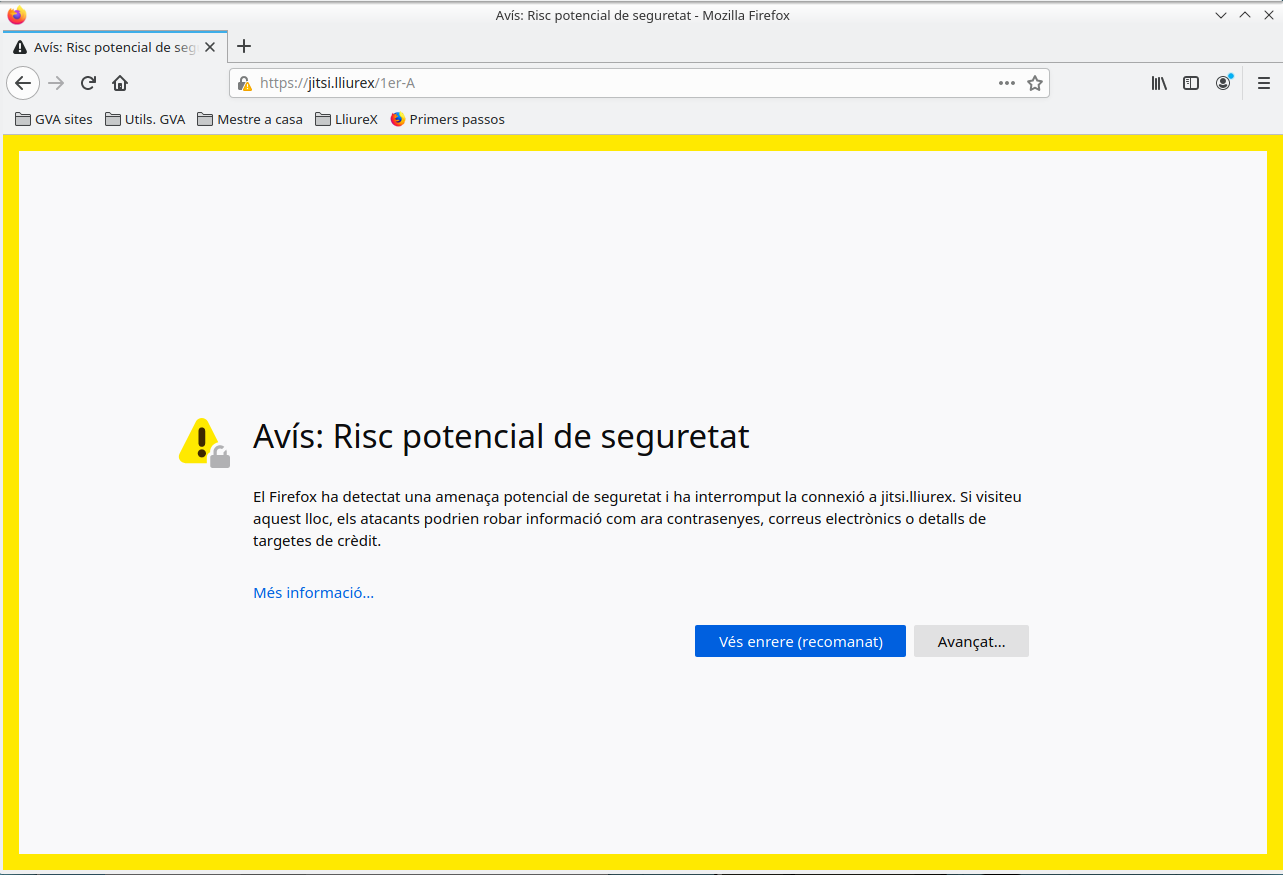Viewport: 1283px width, 875px height.
Task: Reload the current page
Action: pyautogui.click(x=88, y=83)
